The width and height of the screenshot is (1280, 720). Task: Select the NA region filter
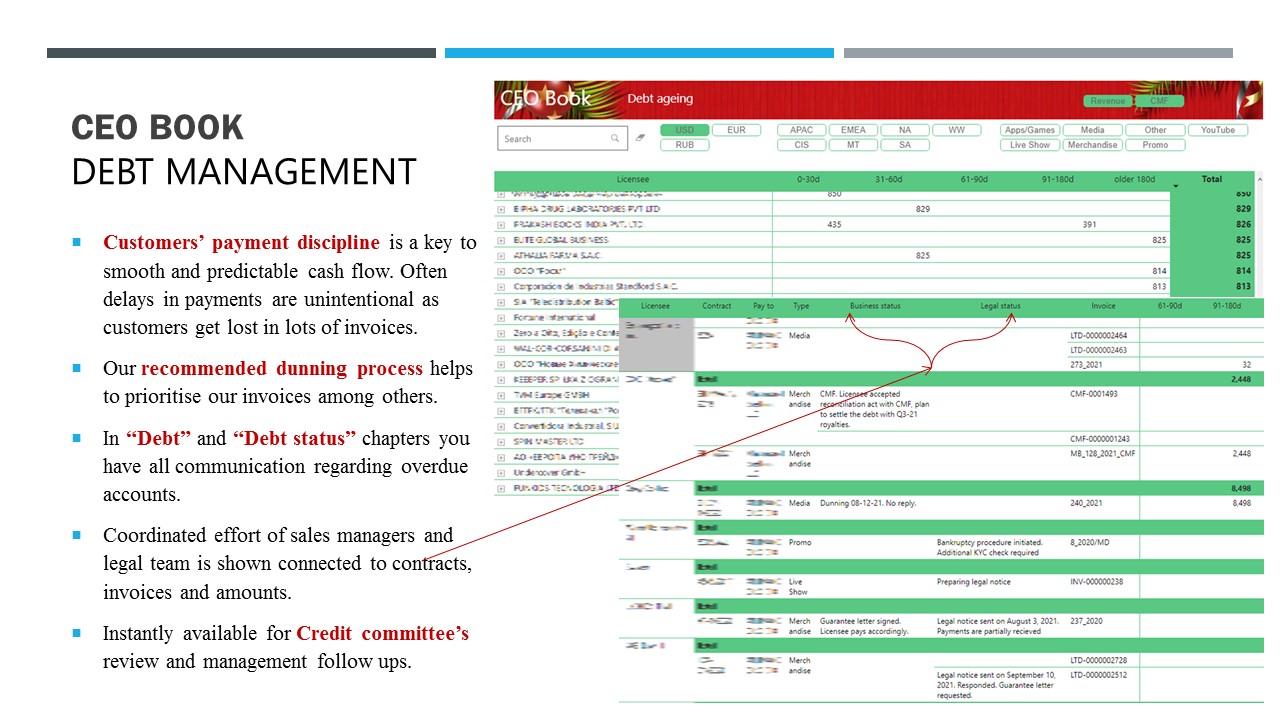pyautogui.click(x=905, y=130)
